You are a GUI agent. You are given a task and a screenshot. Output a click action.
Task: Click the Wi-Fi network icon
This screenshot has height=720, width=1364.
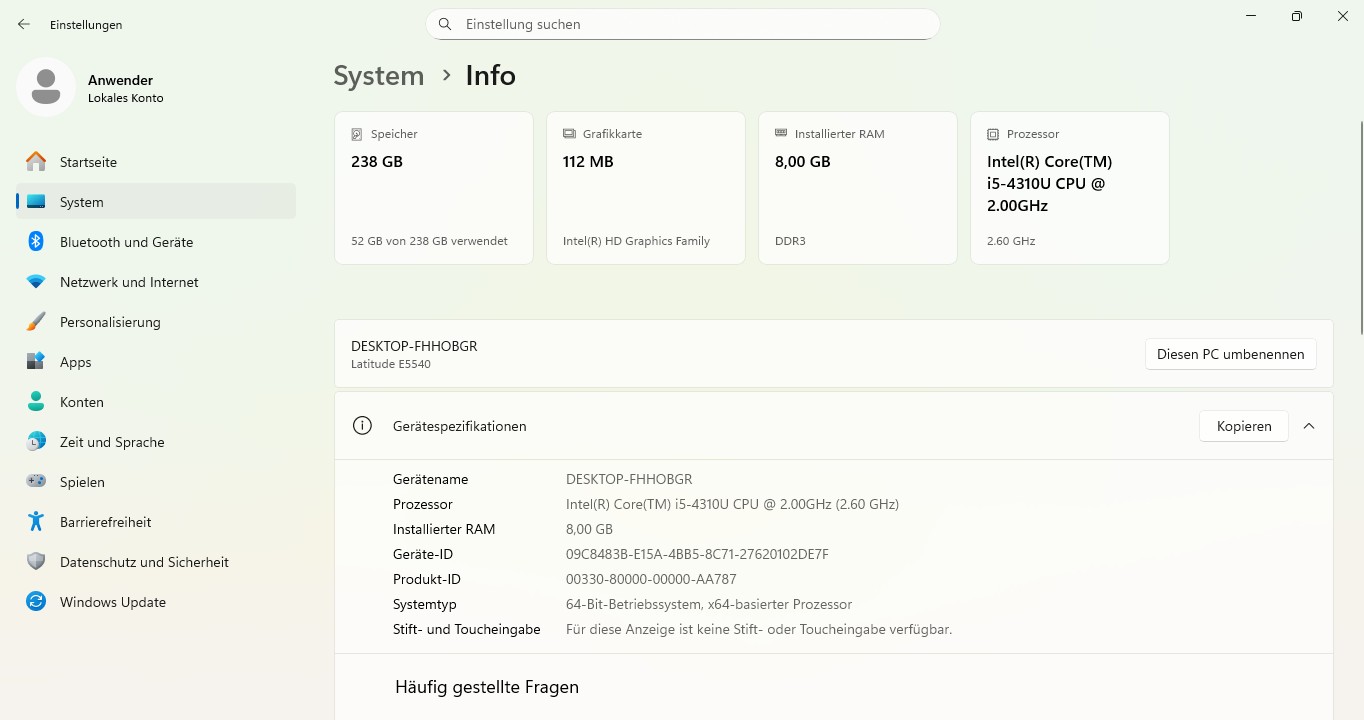(36, 282)
